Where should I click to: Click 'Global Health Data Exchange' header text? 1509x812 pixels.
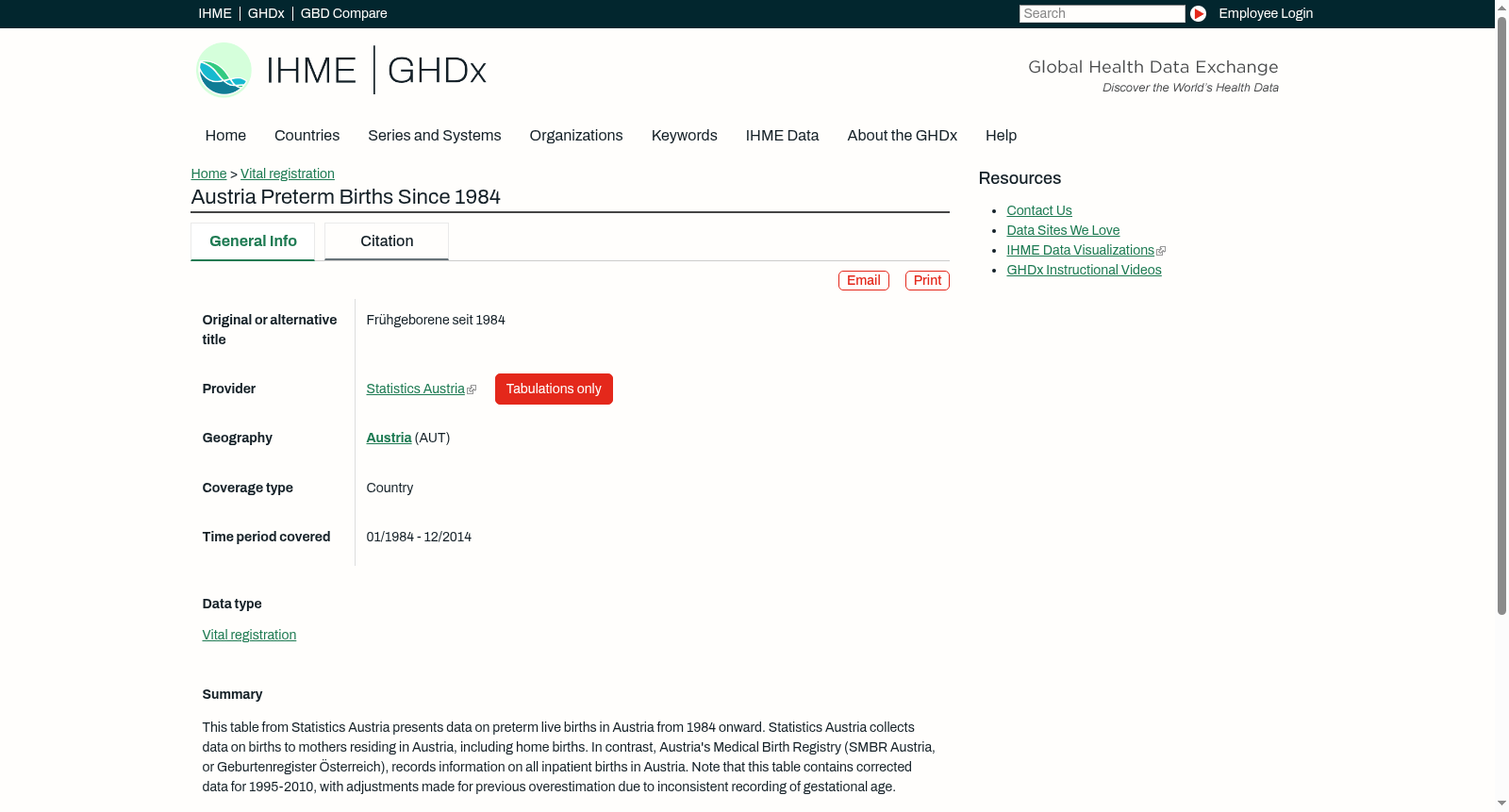[x=1152, y=67]
